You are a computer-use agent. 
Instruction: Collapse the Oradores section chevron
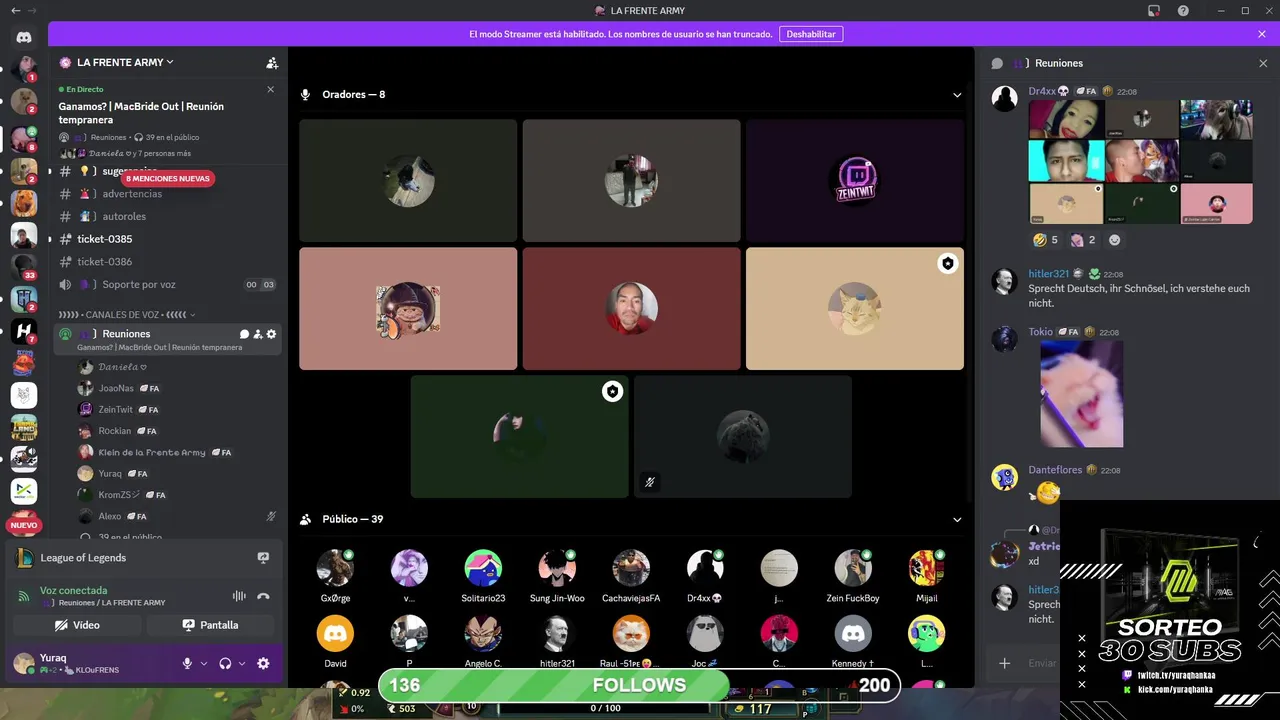[x=957, y=95]
